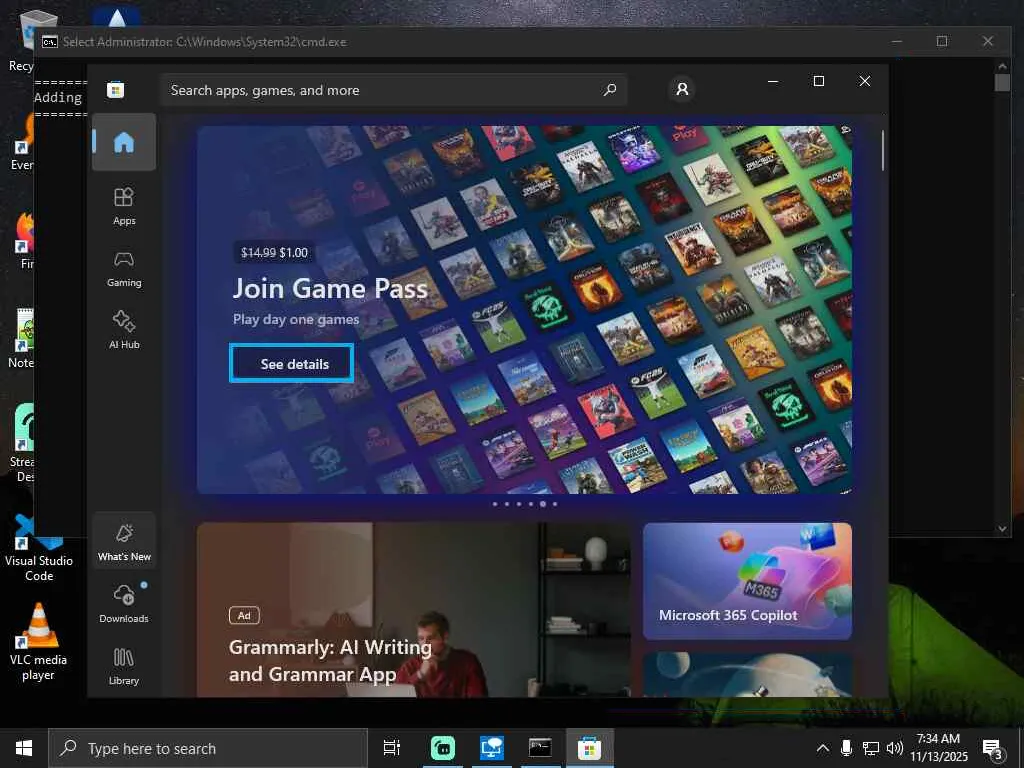Image resolution: width=1024 pixels, height=768 pixels.
Task: Click See details for Game Pass
Action: 291,363
